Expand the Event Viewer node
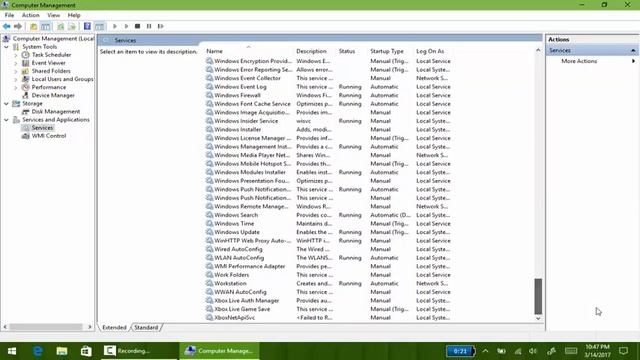This screenshot has width=640, height=360. point(16,63)
